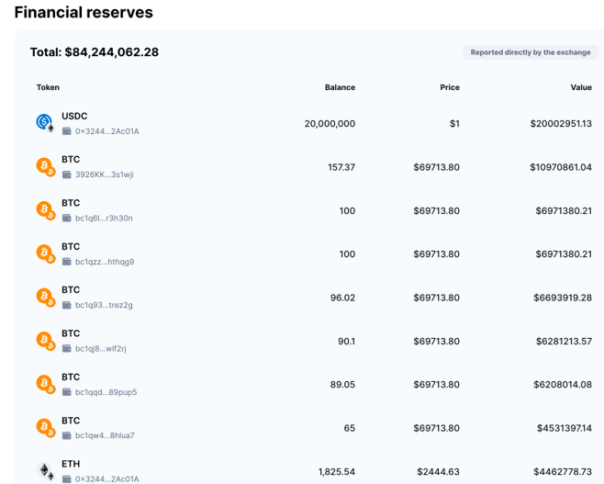This screenshot has height=484, width=604.
Task: Click the USDC balance 20,000,000
Action: pos(330,124)
